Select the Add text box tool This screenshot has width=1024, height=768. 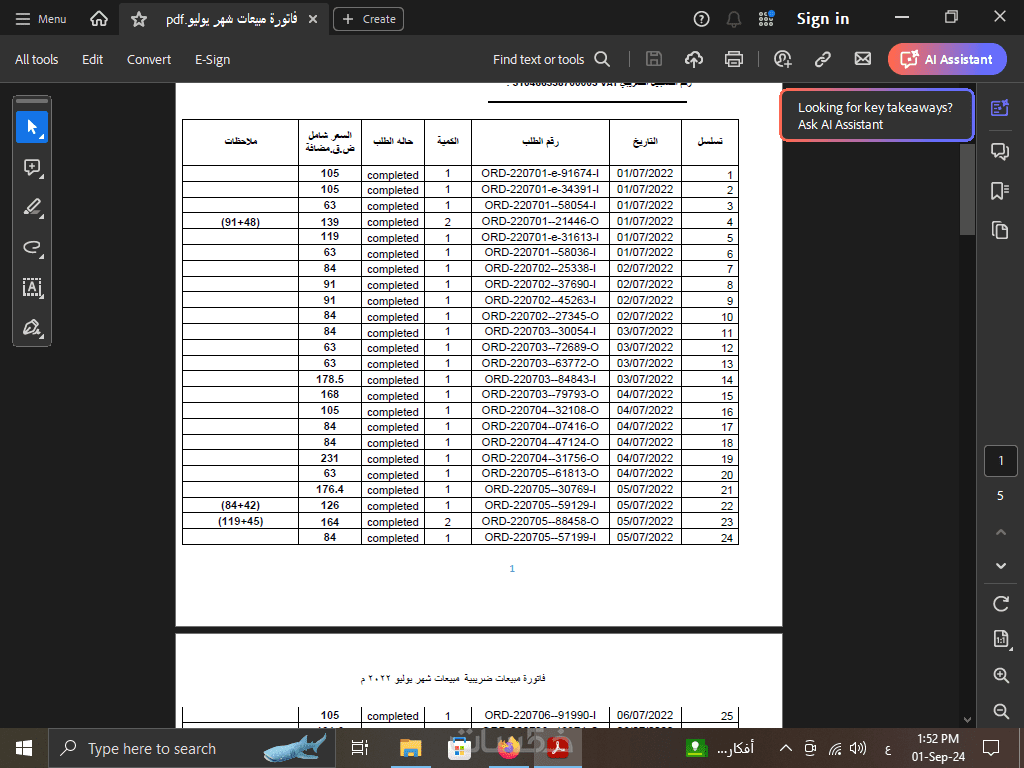(x=32, y=287)
